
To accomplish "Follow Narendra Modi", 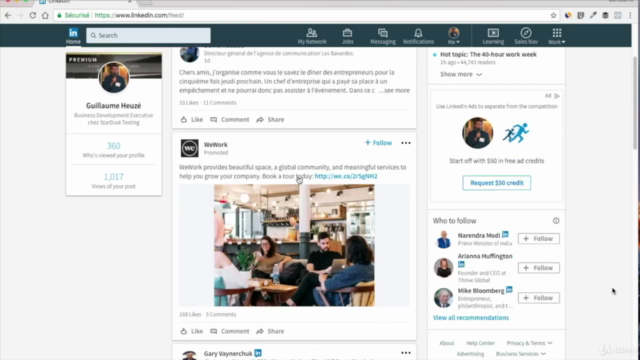I will pos(539,239).
